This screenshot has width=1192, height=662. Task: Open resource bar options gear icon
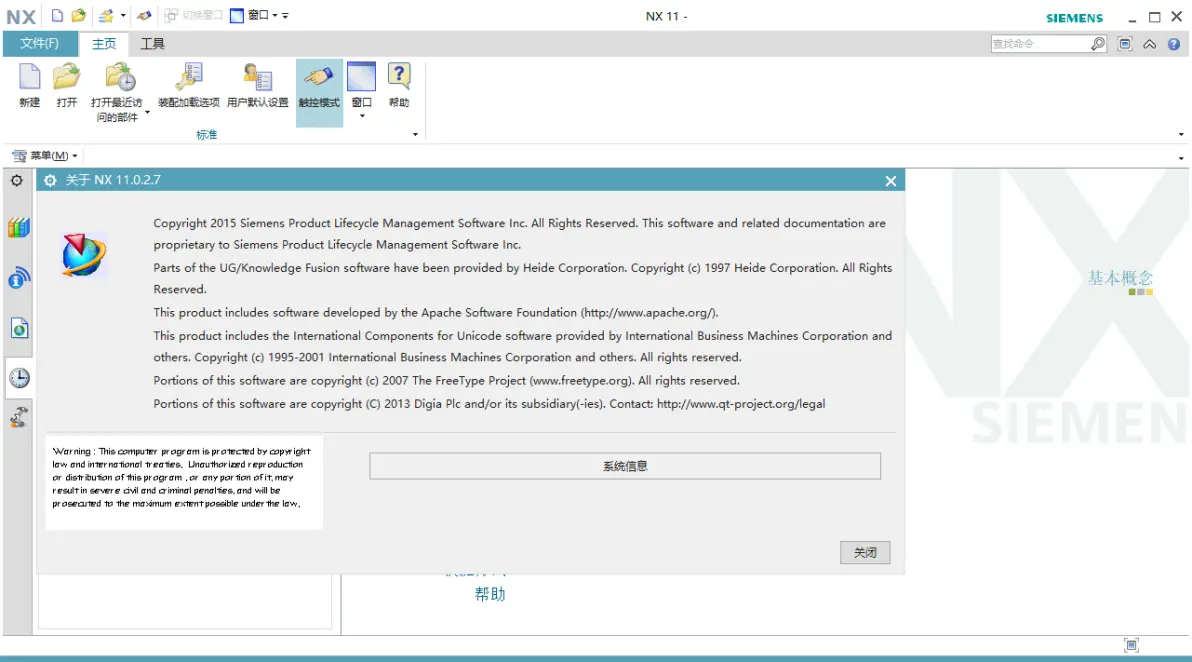click(x=17, y=181)
